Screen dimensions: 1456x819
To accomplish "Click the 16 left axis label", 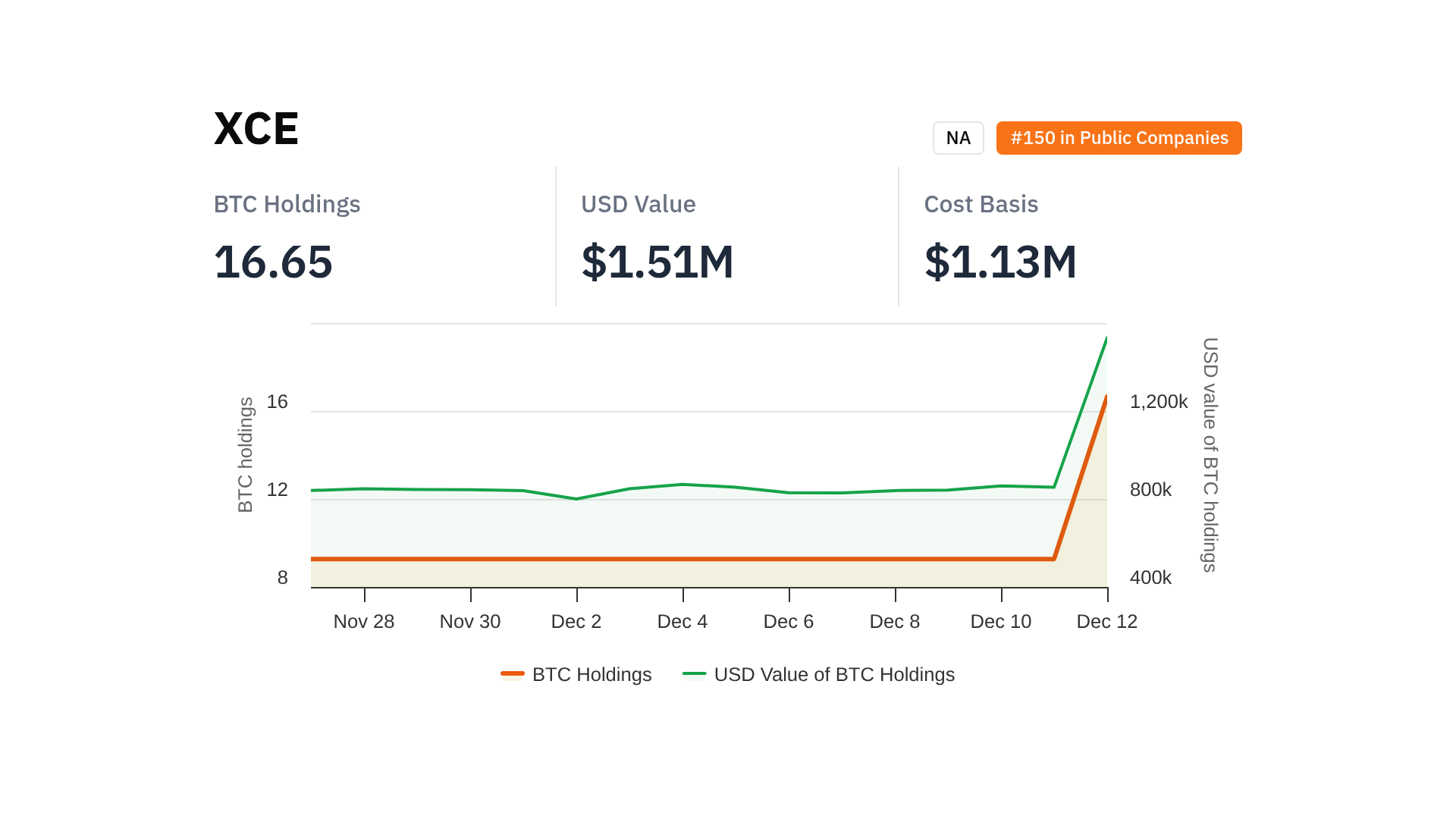I will click(278, 402).
